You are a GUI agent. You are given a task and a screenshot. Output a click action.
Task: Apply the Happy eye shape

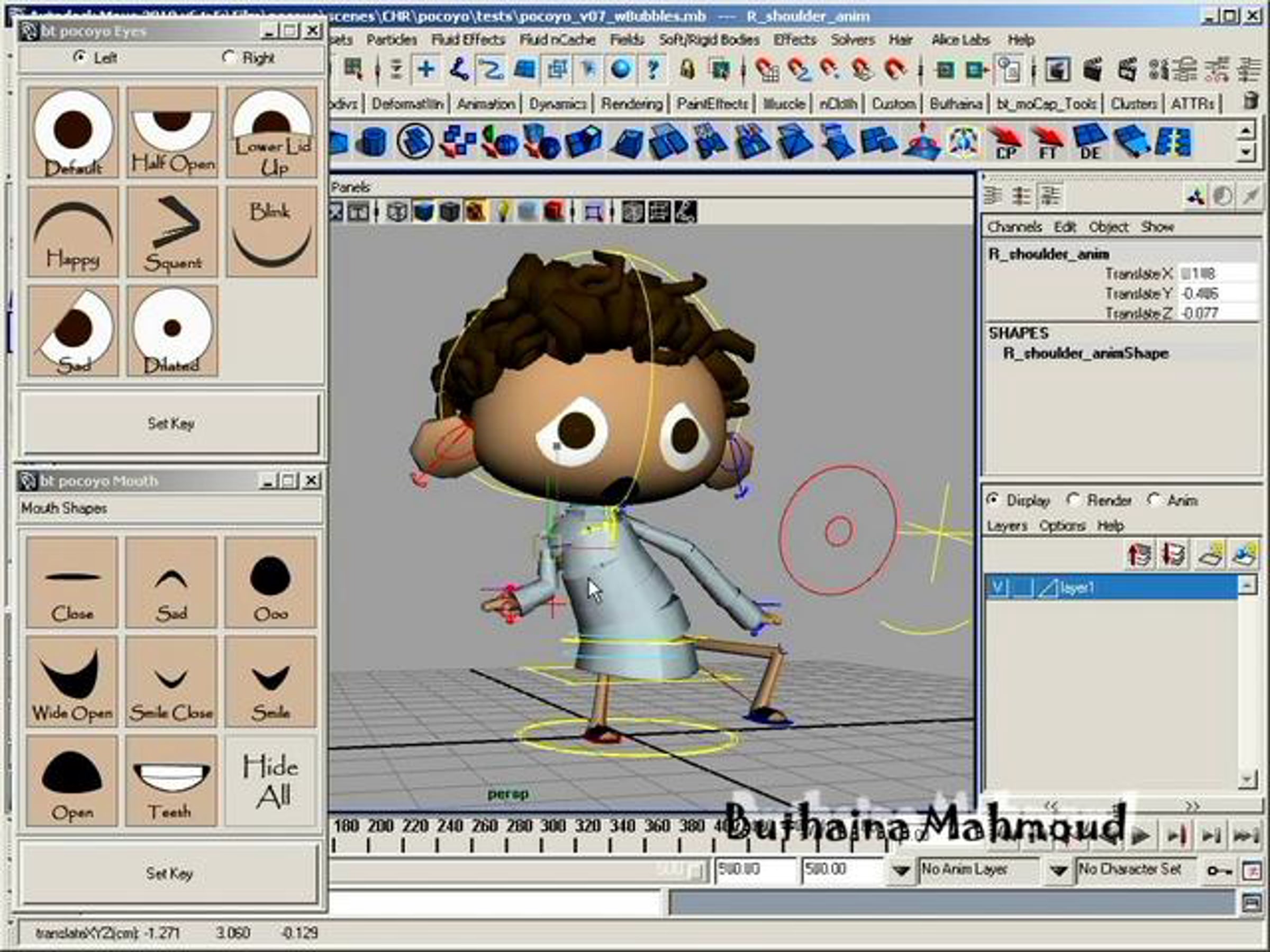pos(73,232)
